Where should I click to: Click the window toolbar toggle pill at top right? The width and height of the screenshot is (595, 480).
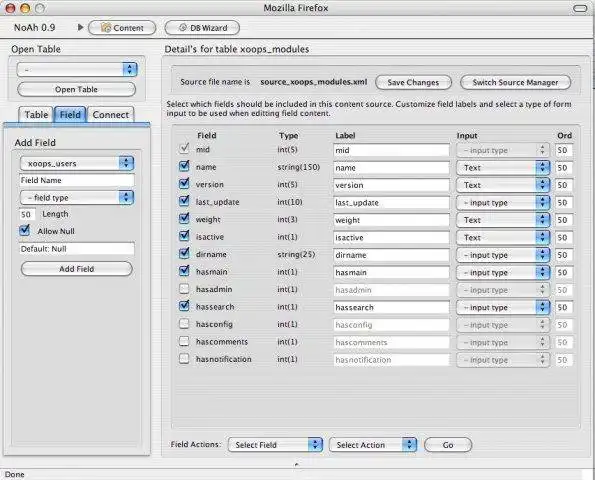point(580,8)
